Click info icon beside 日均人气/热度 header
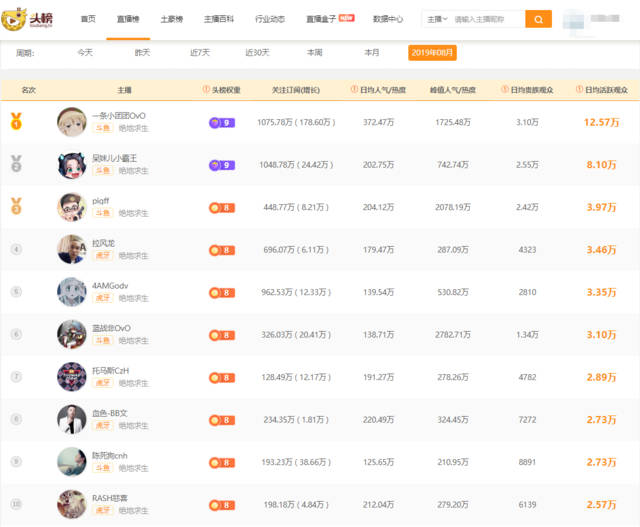The image size is (640, 527). tap(354, 89)
